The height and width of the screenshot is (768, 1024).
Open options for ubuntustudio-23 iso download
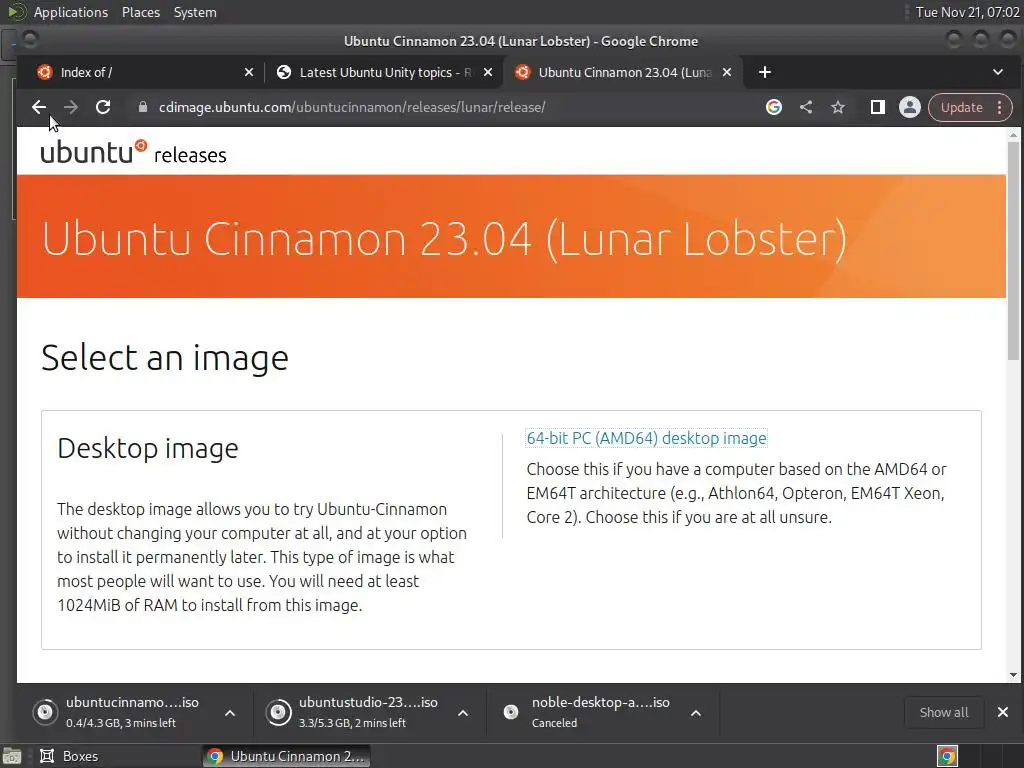tap(463, 713)
